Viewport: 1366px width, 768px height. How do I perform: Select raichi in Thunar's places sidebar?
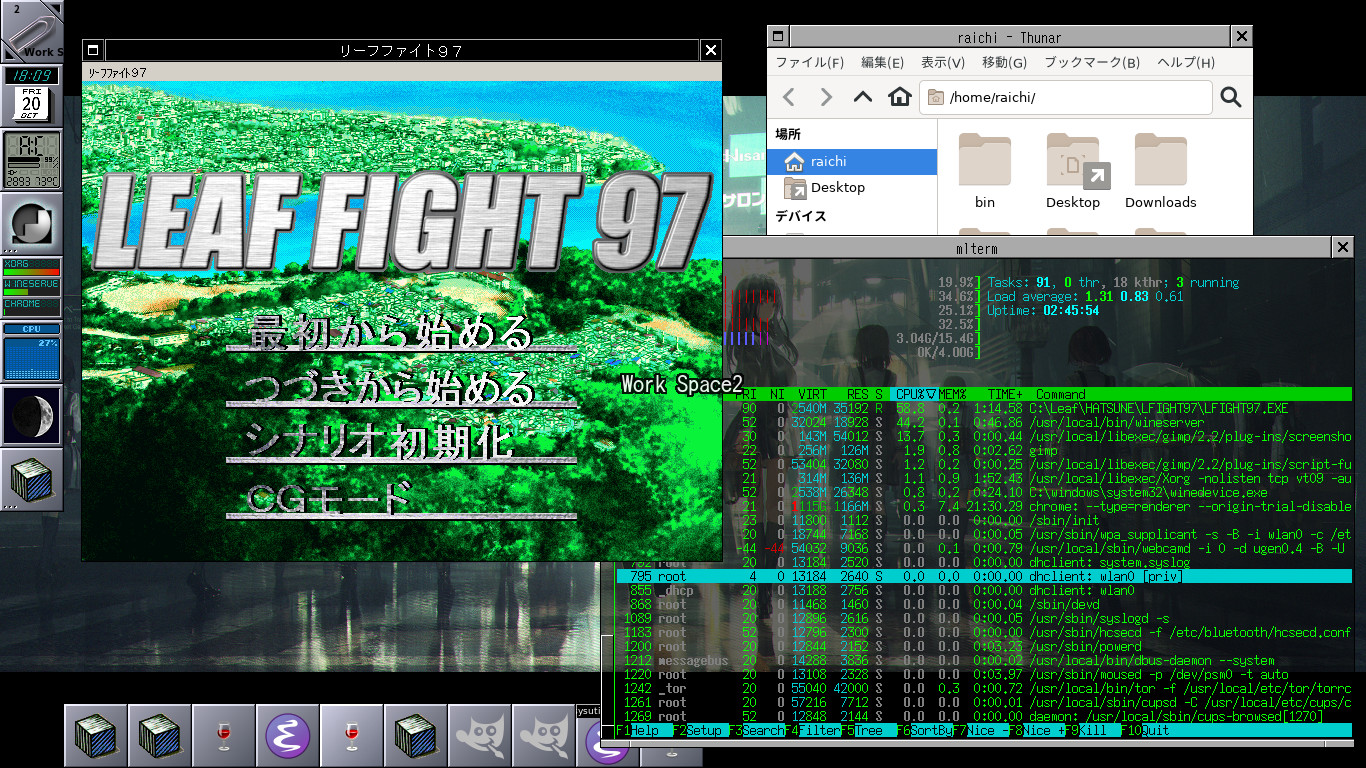click(852, 161)
